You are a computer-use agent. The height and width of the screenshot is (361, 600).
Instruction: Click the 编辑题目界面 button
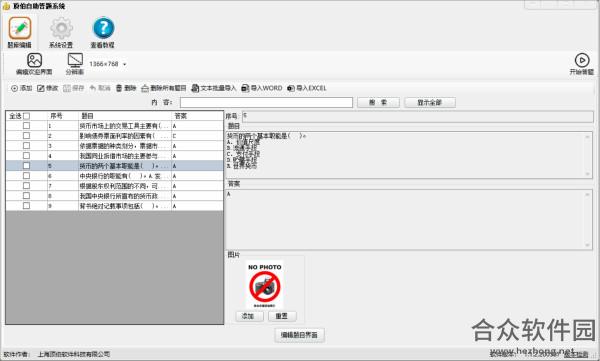(299, 335)
